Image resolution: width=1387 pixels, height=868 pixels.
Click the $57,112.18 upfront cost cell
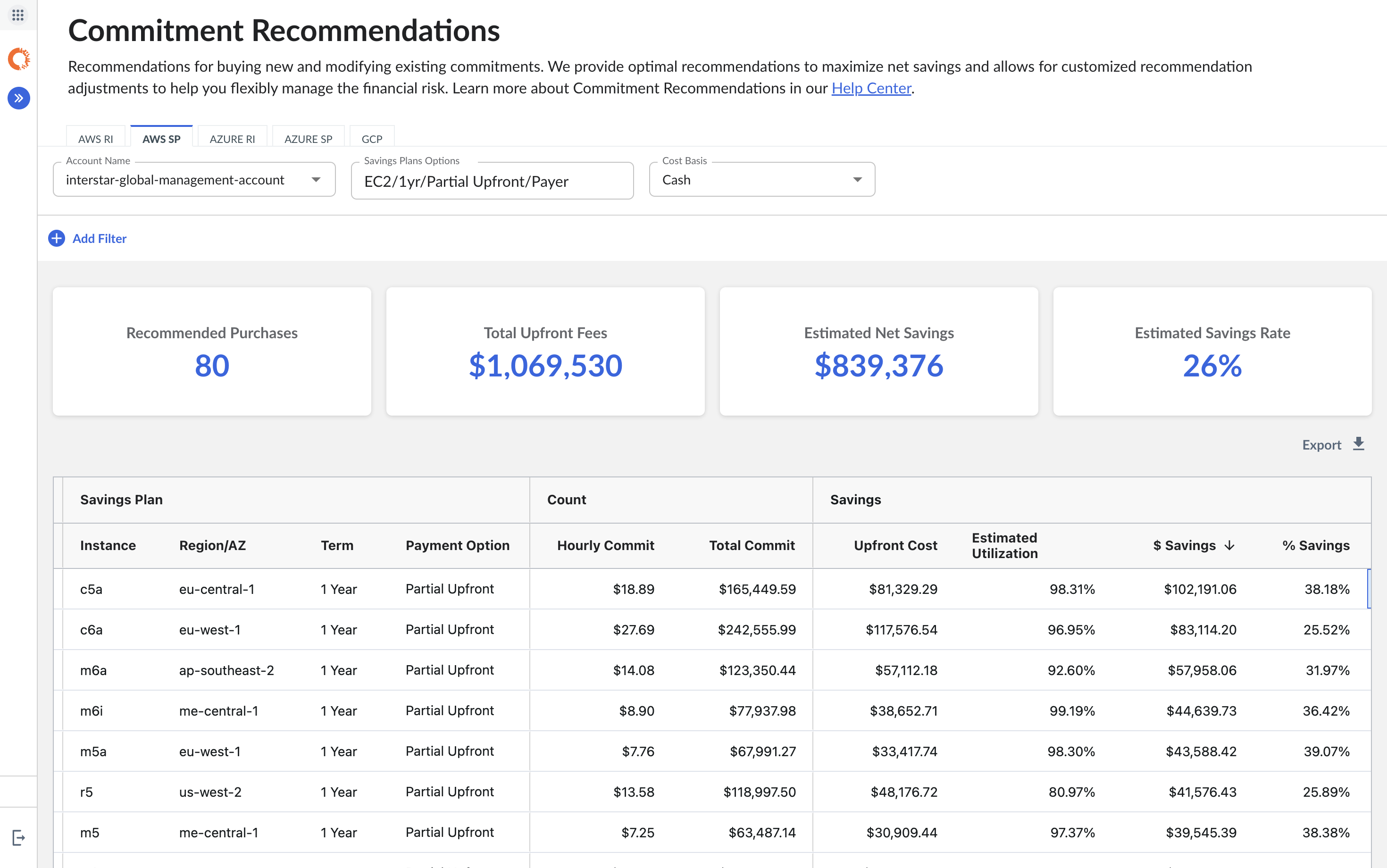[x=906, y=670]
